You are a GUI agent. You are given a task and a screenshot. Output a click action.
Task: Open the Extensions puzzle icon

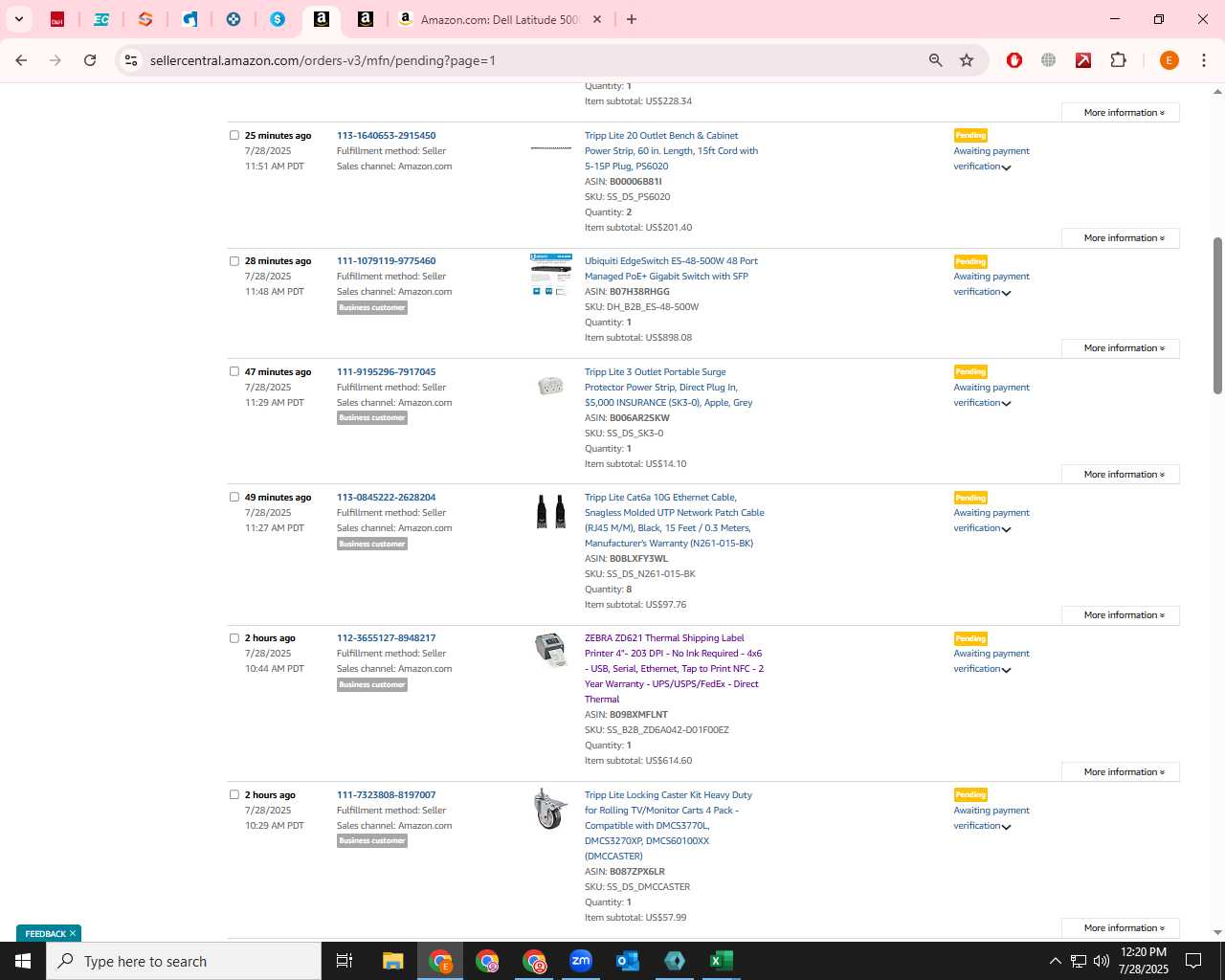1118,60
